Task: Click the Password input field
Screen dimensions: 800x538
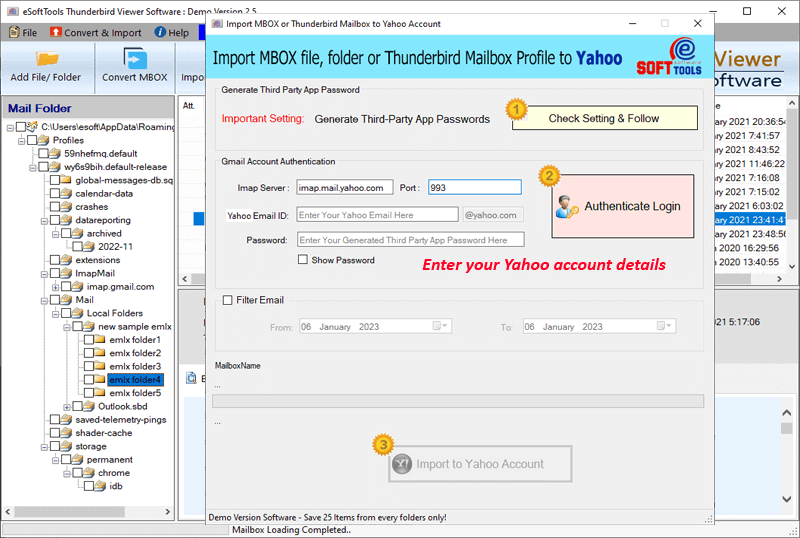Action: point(411,240)
